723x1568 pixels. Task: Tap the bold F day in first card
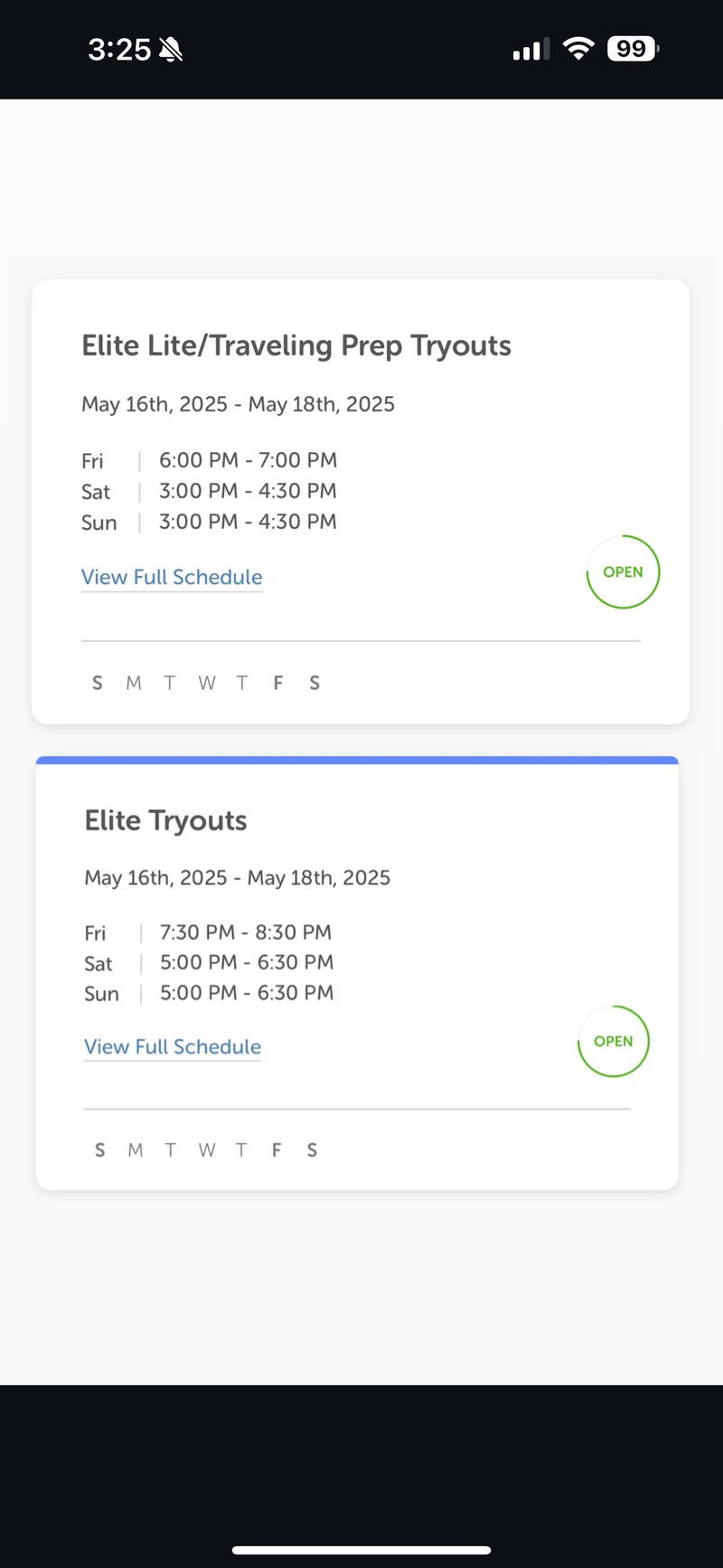(277, 683)
